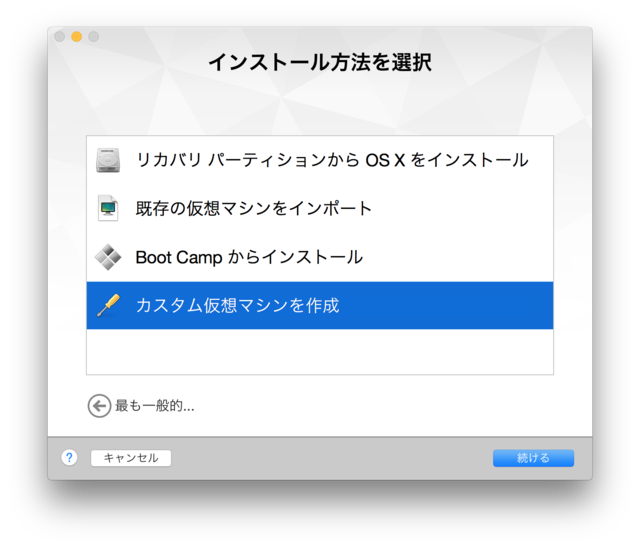The height and width of the screenshot is (548, 640).
Task: Choose the "既存の仮想マシンをインポート" list entry
Action: pos(254,208)
